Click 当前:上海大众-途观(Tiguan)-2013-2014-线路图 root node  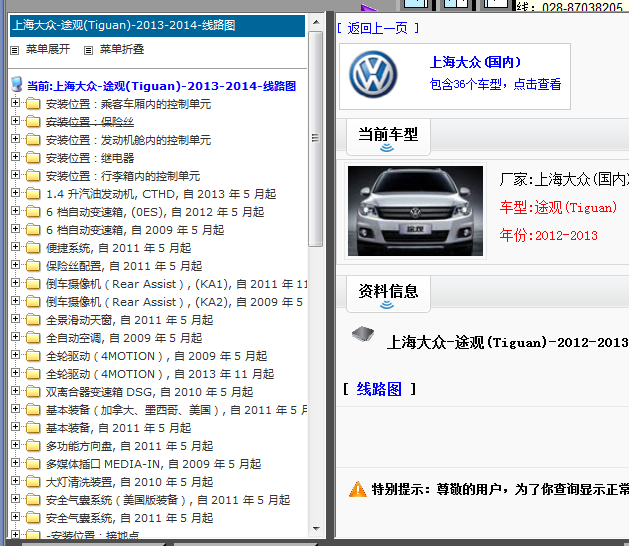point(162,86)
